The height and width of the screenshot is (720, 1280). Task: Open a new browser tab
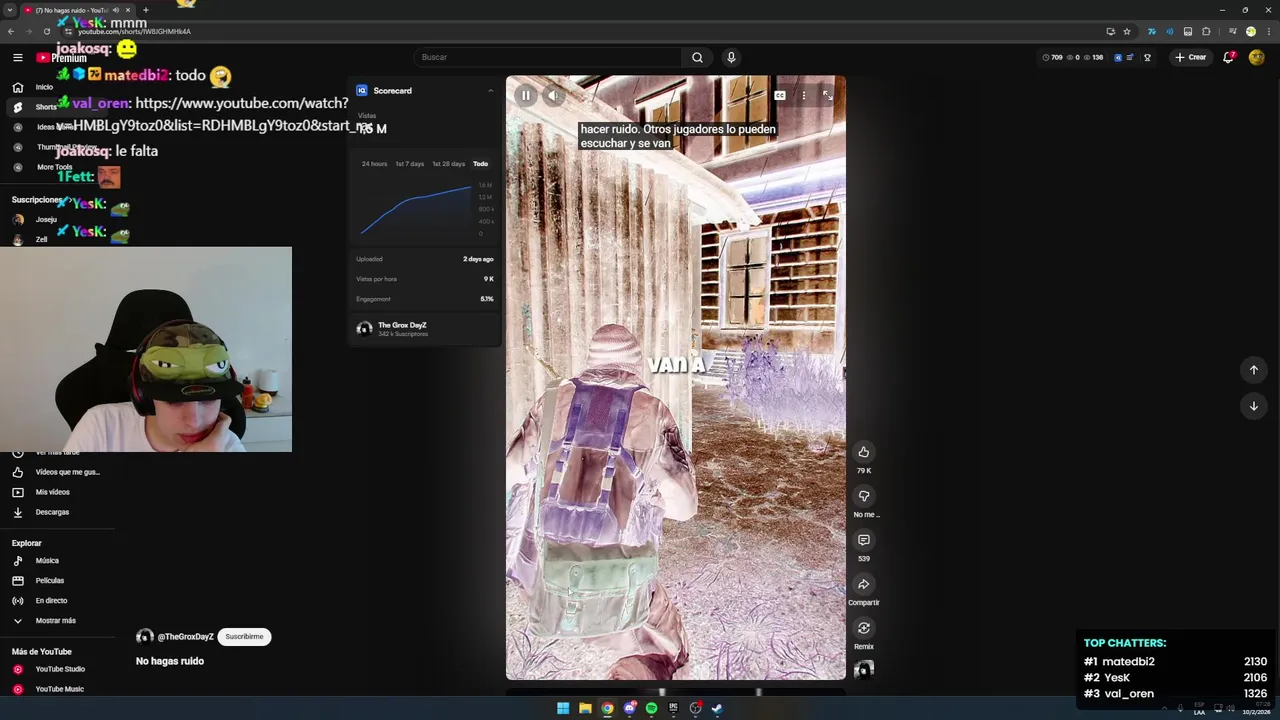point(145,10)
